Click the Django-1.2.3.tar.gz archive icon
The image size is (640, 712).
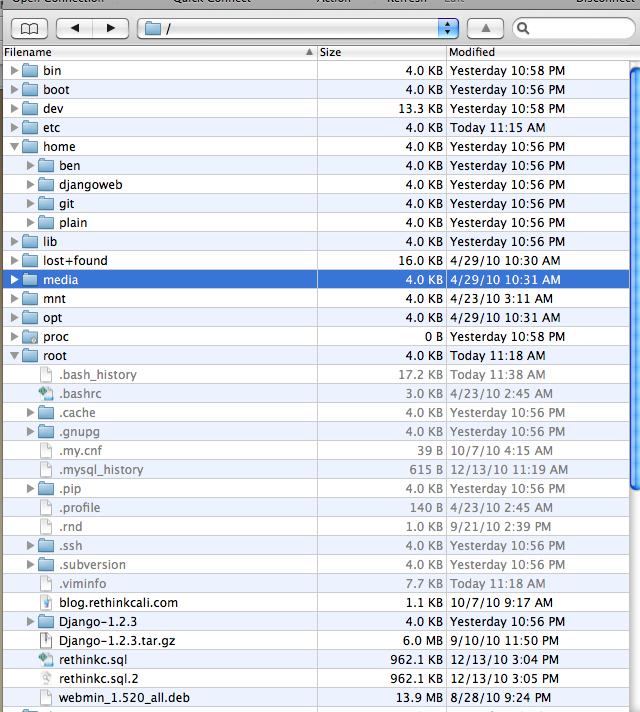(45, 641)
